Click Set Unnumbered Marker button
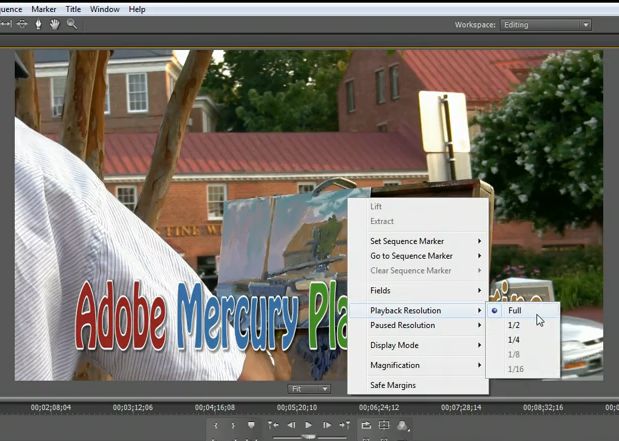 coord(251,425)
